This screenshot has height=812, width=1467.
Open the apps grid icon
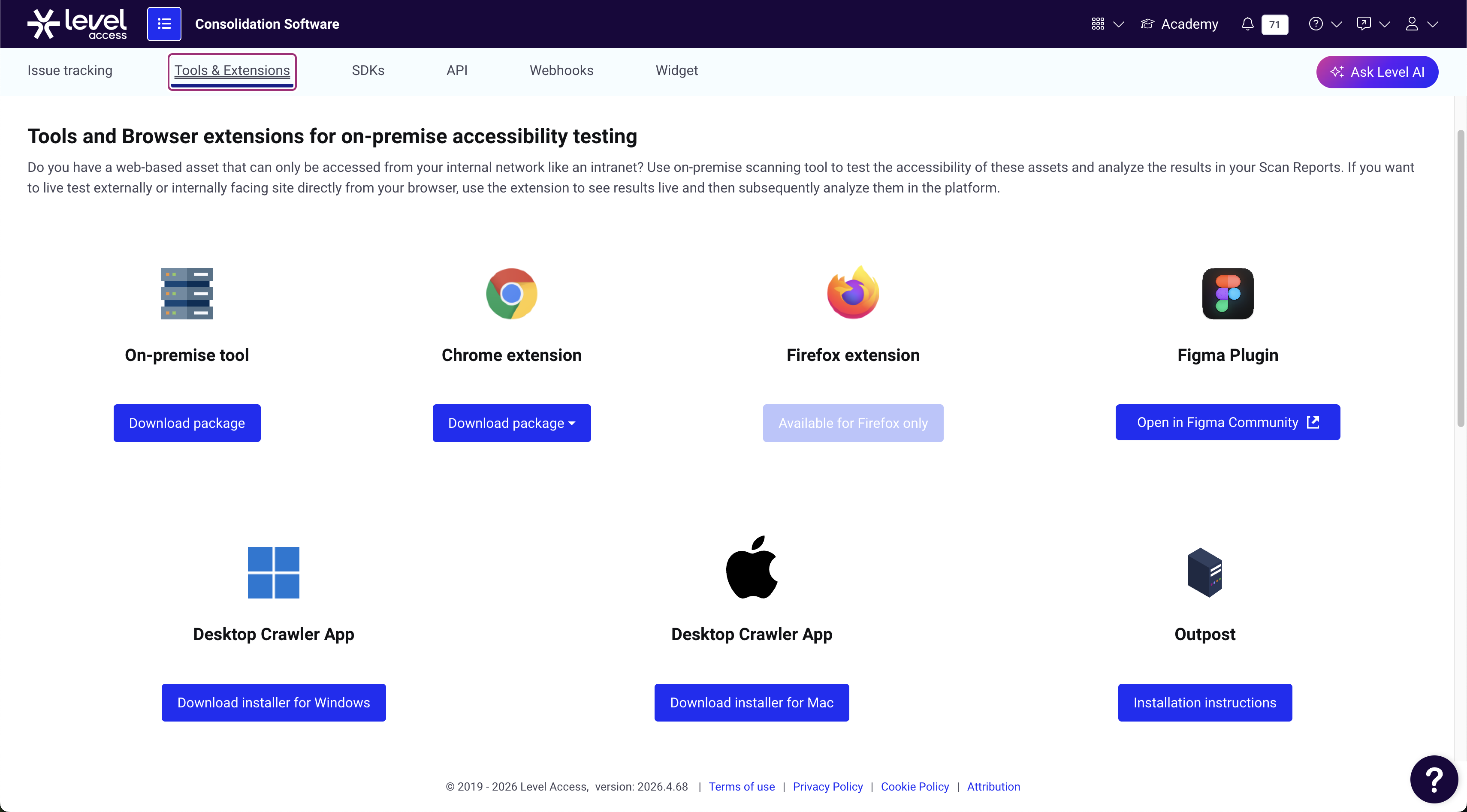point(1097,24)
